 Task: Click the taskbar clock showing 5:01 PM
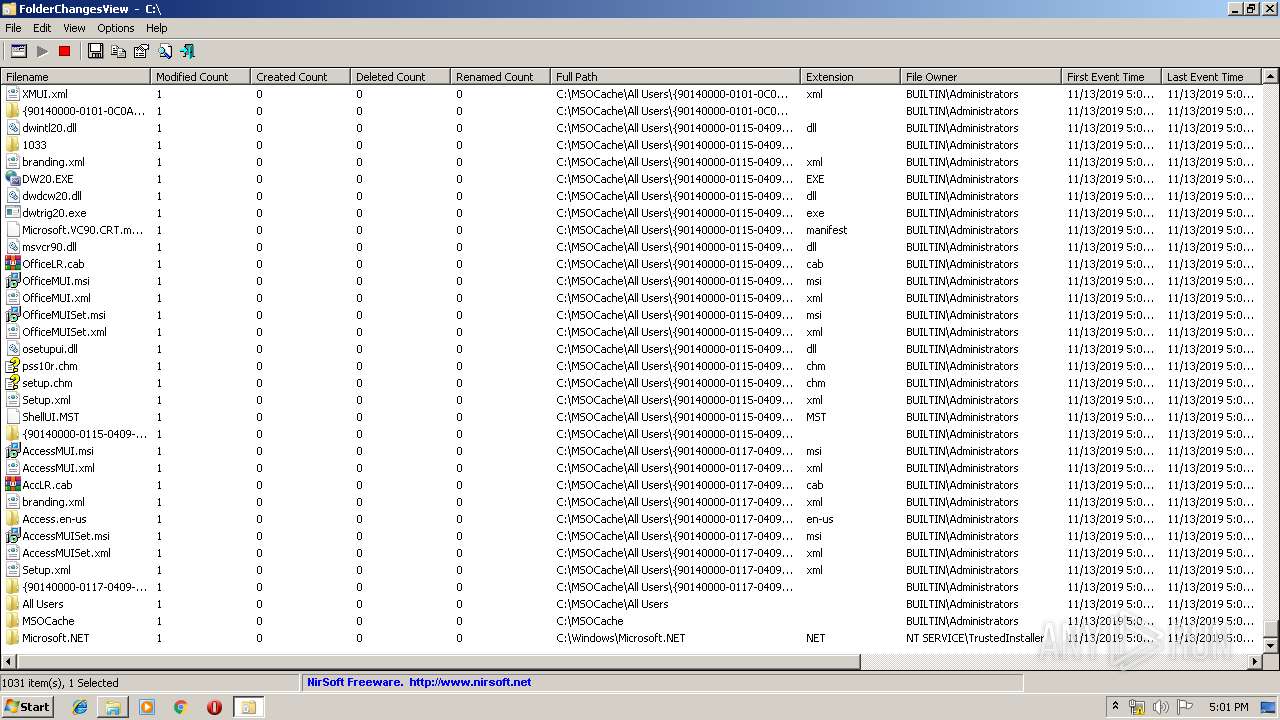coord(1228,707)
